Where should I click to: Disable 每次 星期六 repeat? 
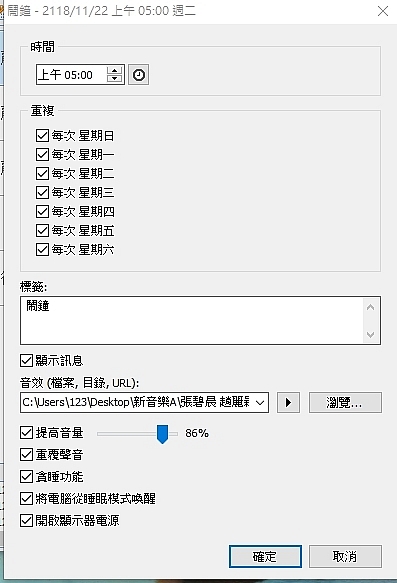(x=42, y=249)
